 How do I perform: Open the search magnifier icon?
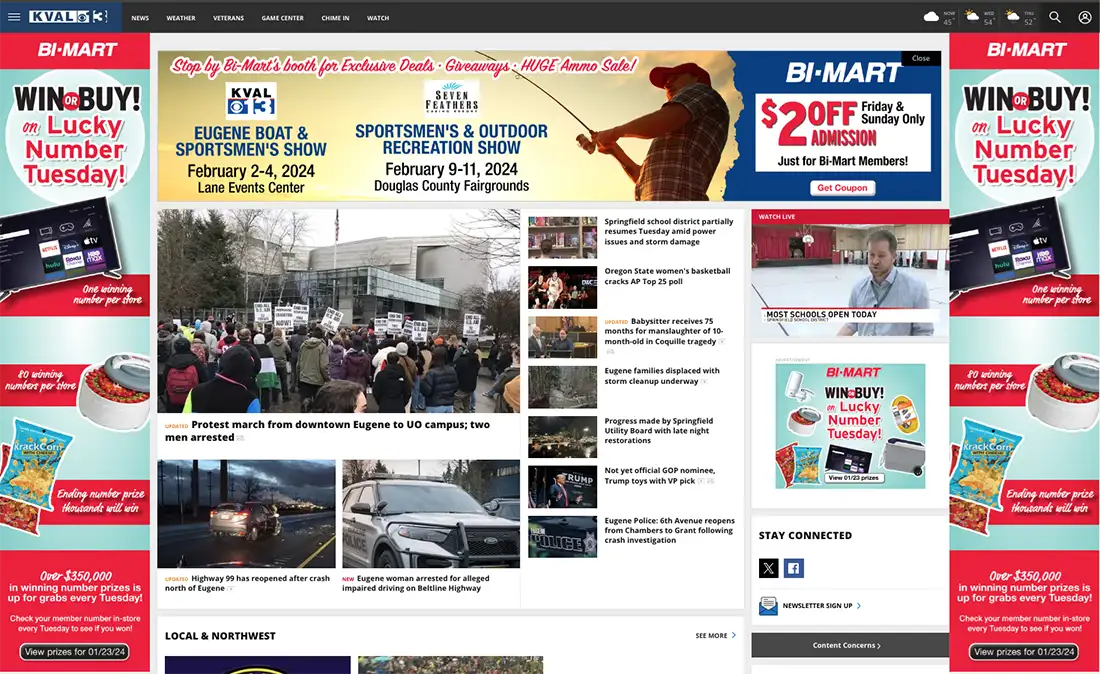coord(1054,17)
